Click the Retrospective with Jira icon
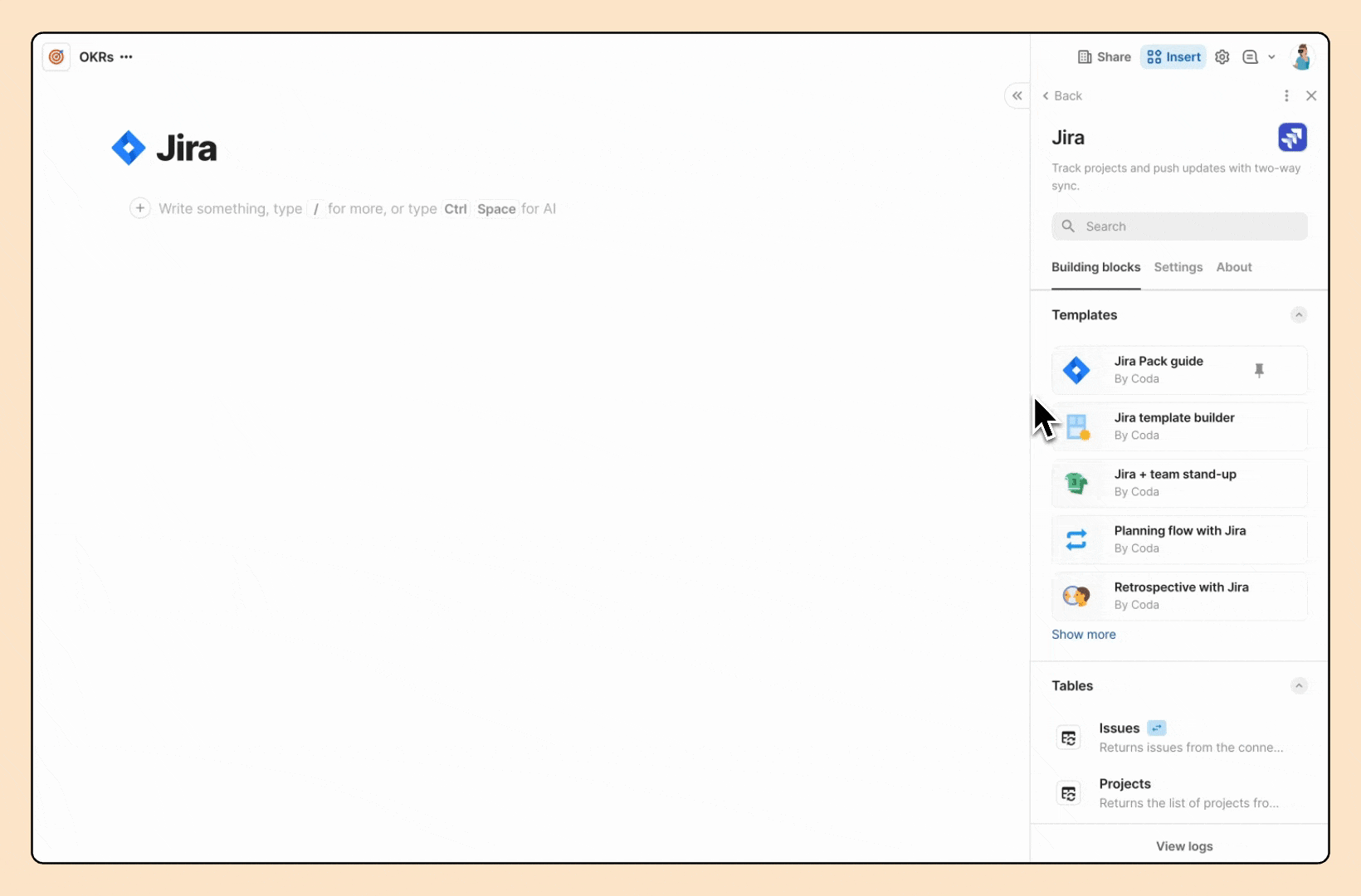Image resolution: width=1361 pixels, height=896 pixels. click(x=1076, y=596)
